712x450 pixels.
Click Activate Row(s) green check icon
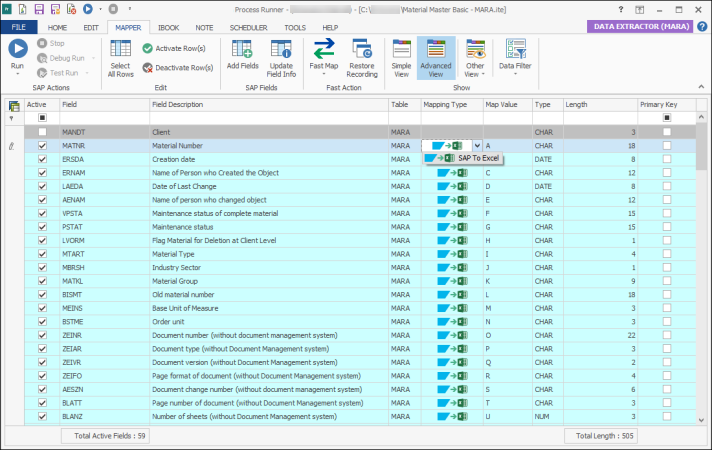[x=147, y=48]
